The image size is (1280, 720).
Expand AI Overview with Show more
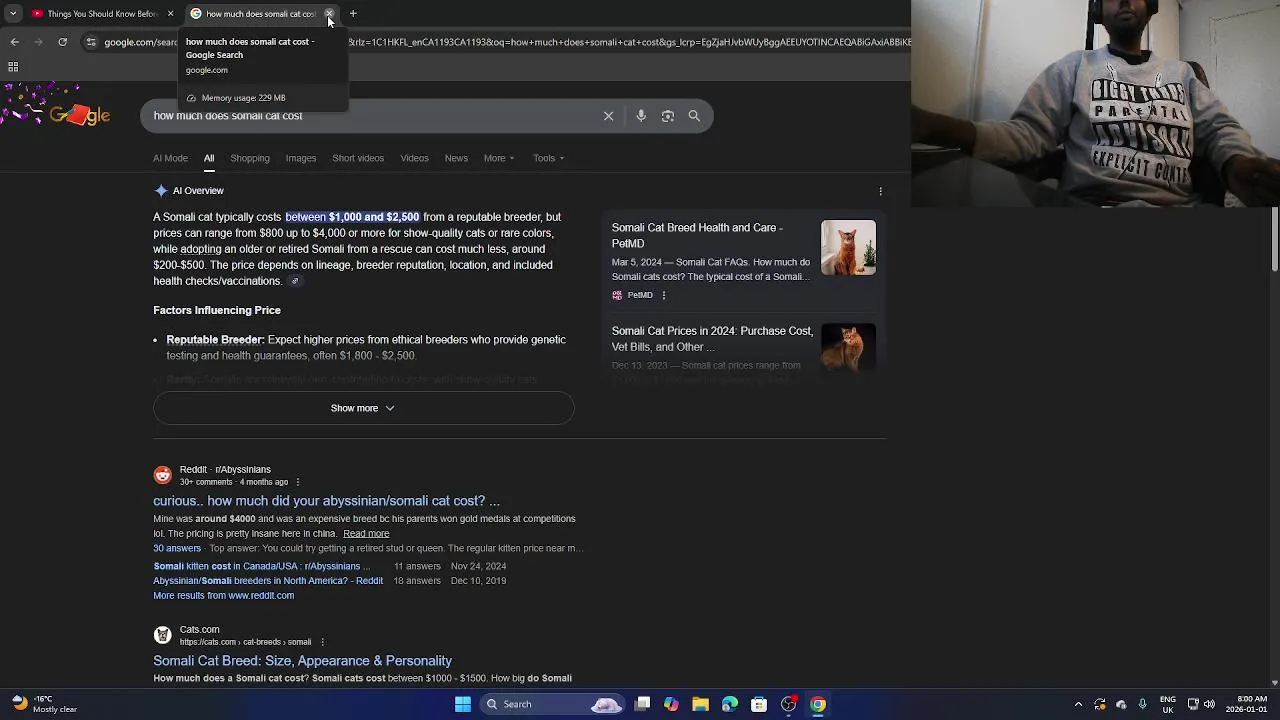[363, 408]
